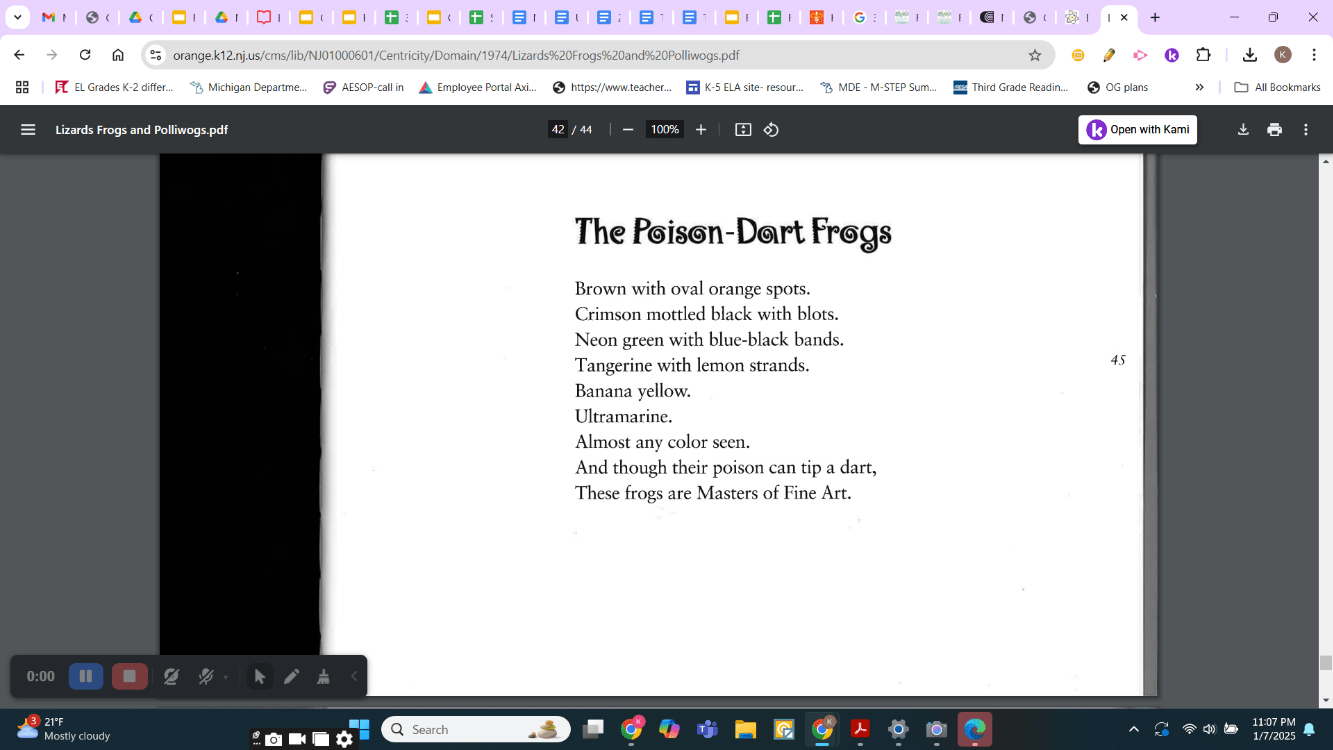This screenshot has height=750, width=1333.
Task: Select the cursor pointer tool in recorder
Action: (260, 677)
